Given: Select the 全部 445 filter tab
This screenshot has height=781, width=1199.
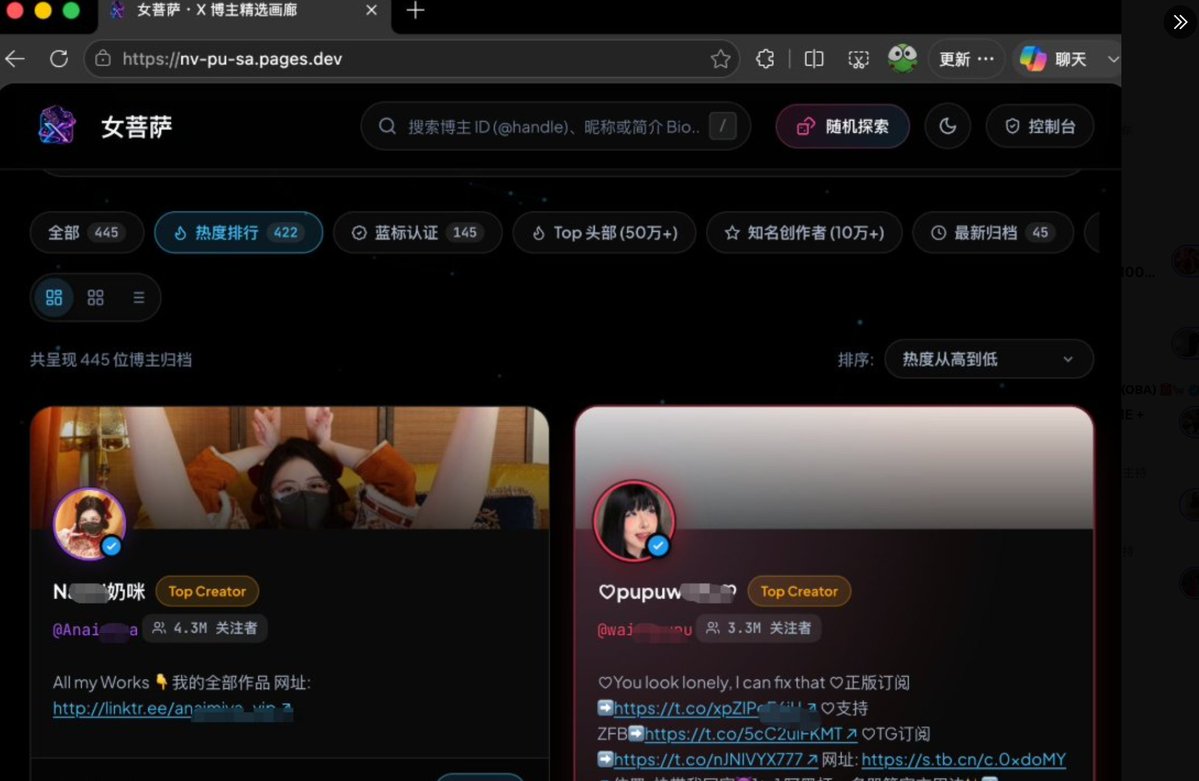Looking at the screenshot, I should coord(86,233).
